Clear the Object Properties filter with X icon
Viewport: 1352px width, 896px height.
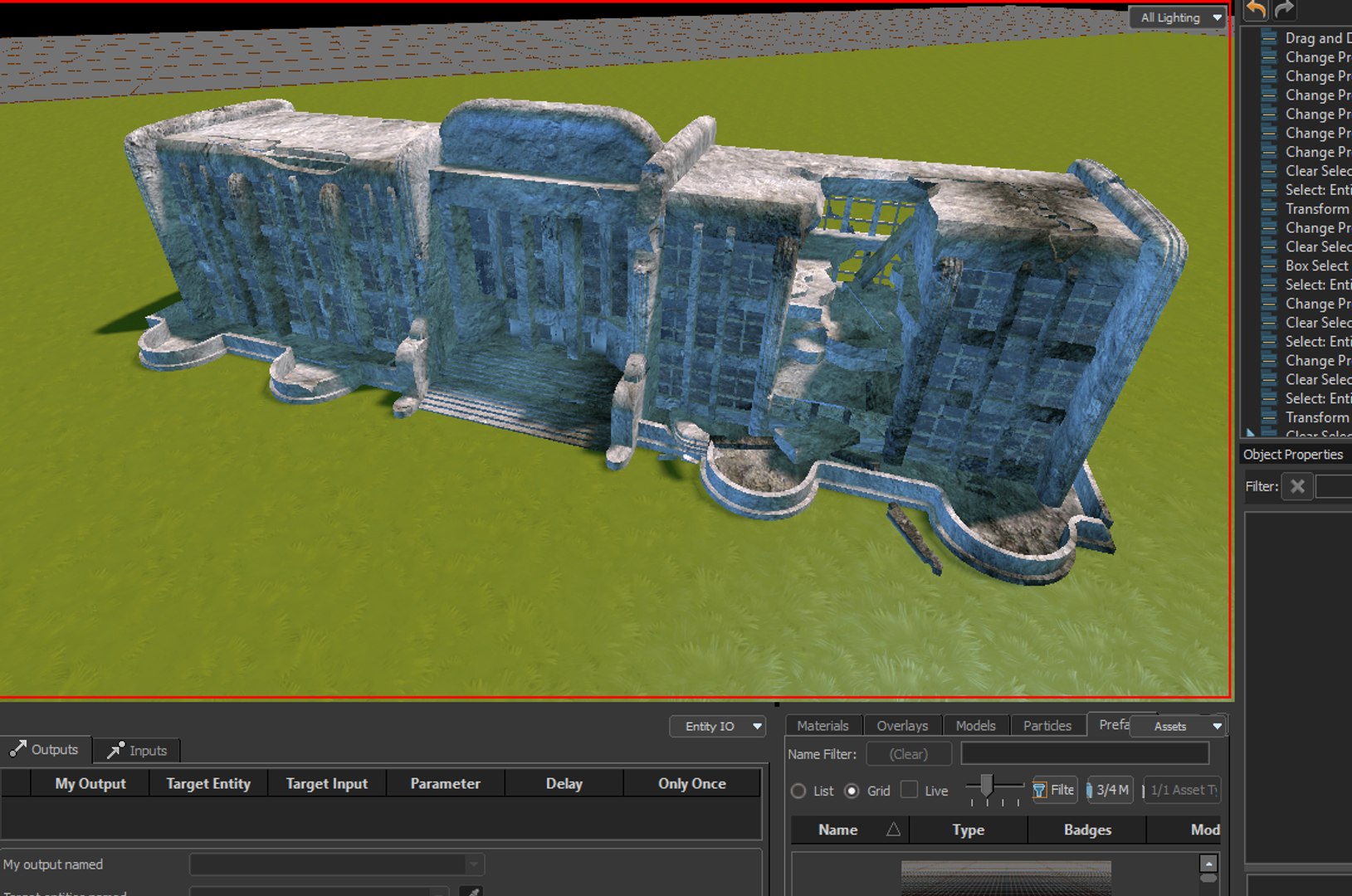1297,486
